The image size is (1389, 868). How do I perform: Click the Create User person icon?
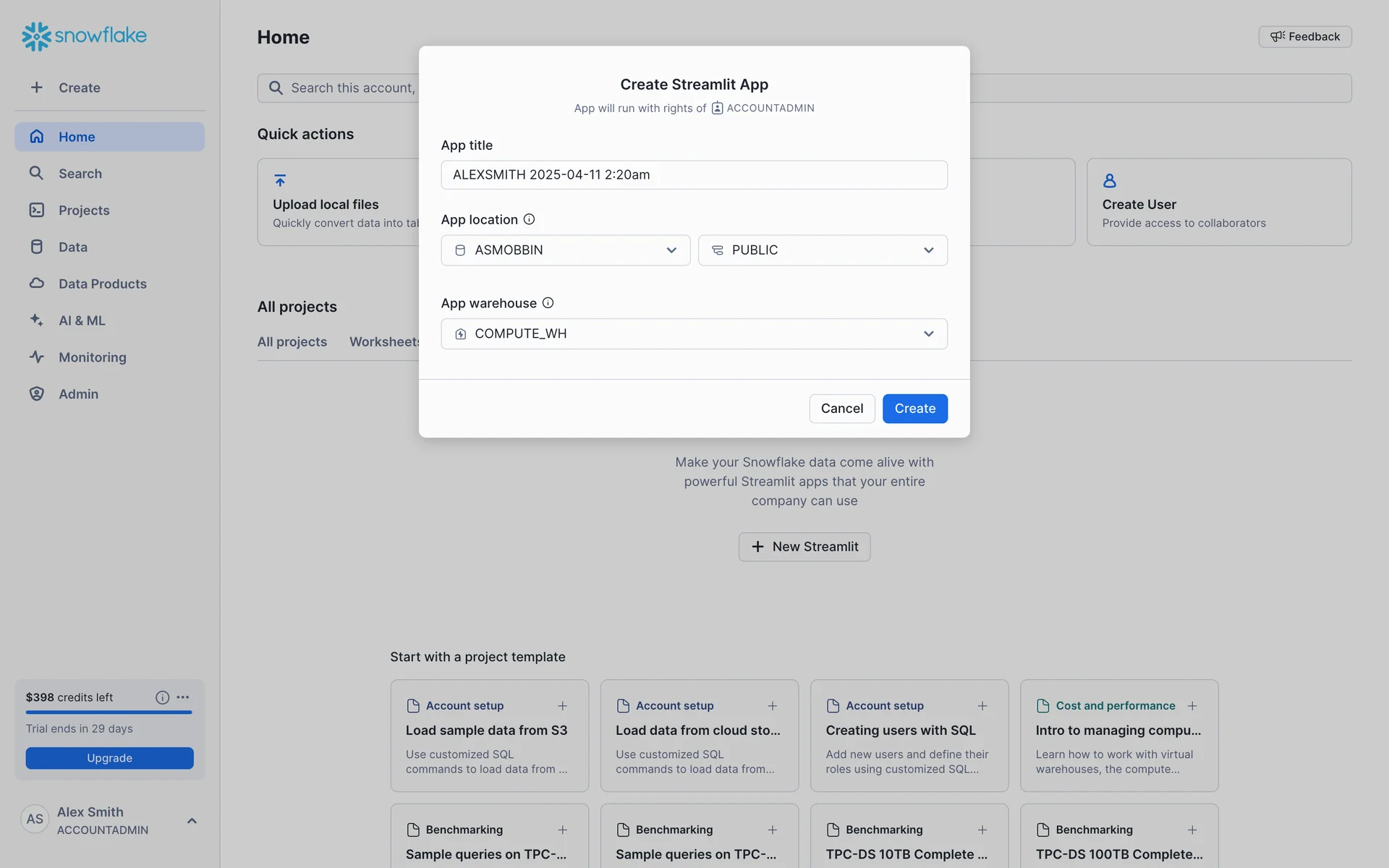[x=1109, y=180]
